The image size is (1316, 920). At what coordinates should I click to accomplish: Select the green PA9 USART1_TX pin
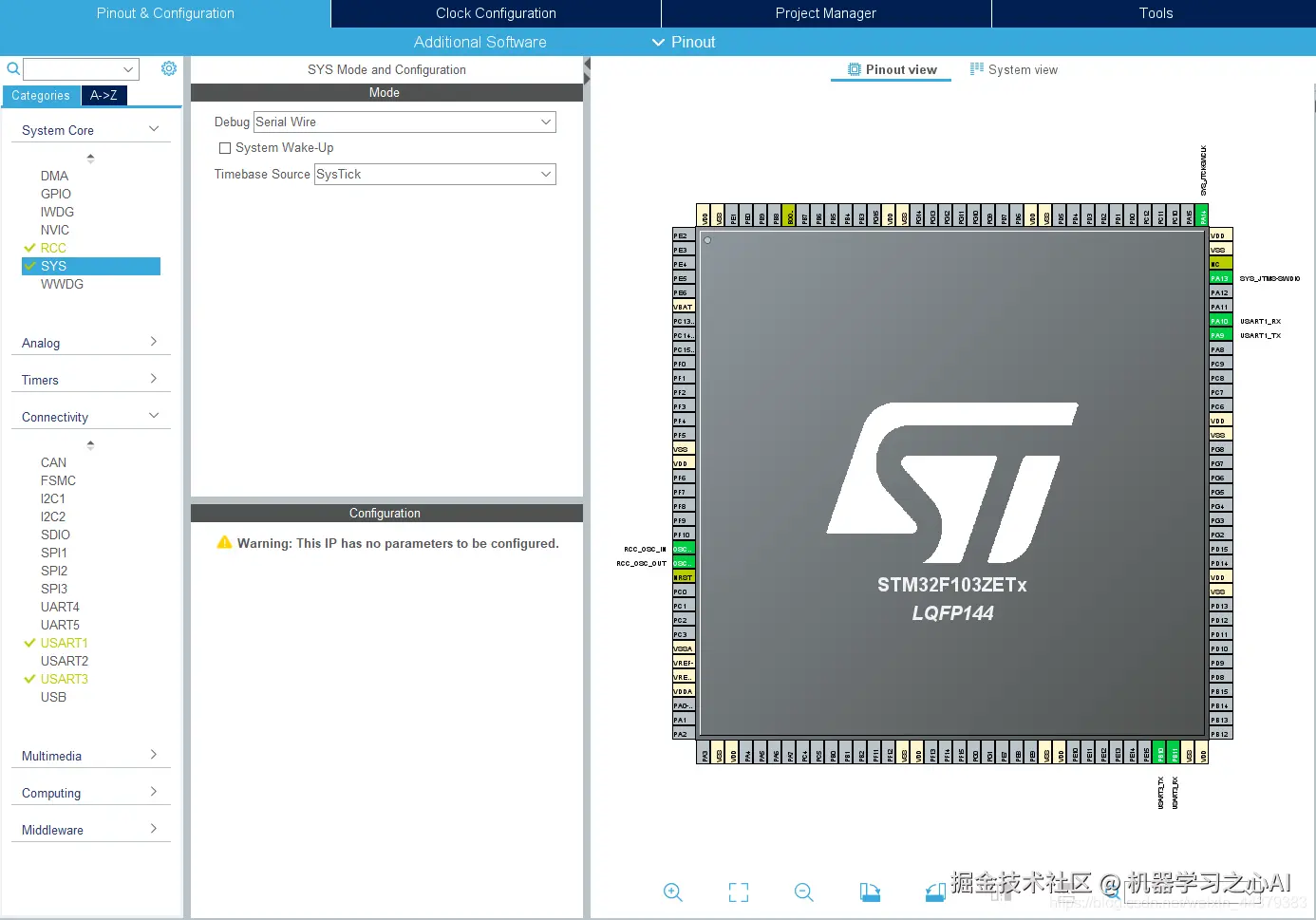click(1220, 335)
